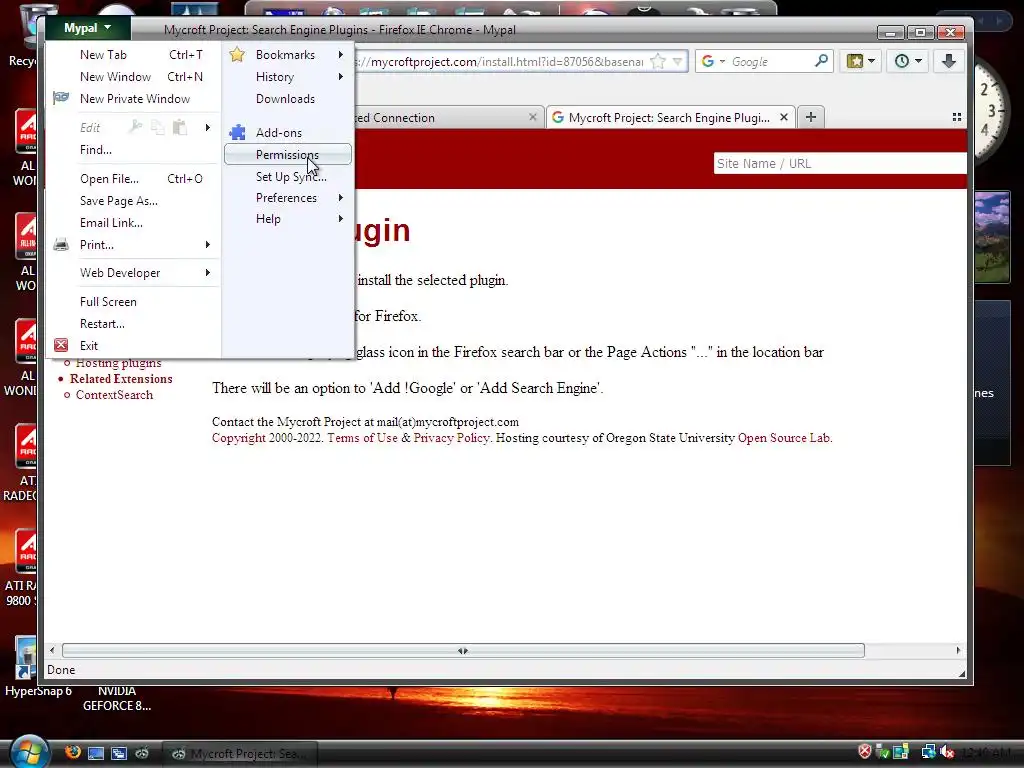
Task: Close the Mycroft Project tab
Action: [784, 117]
